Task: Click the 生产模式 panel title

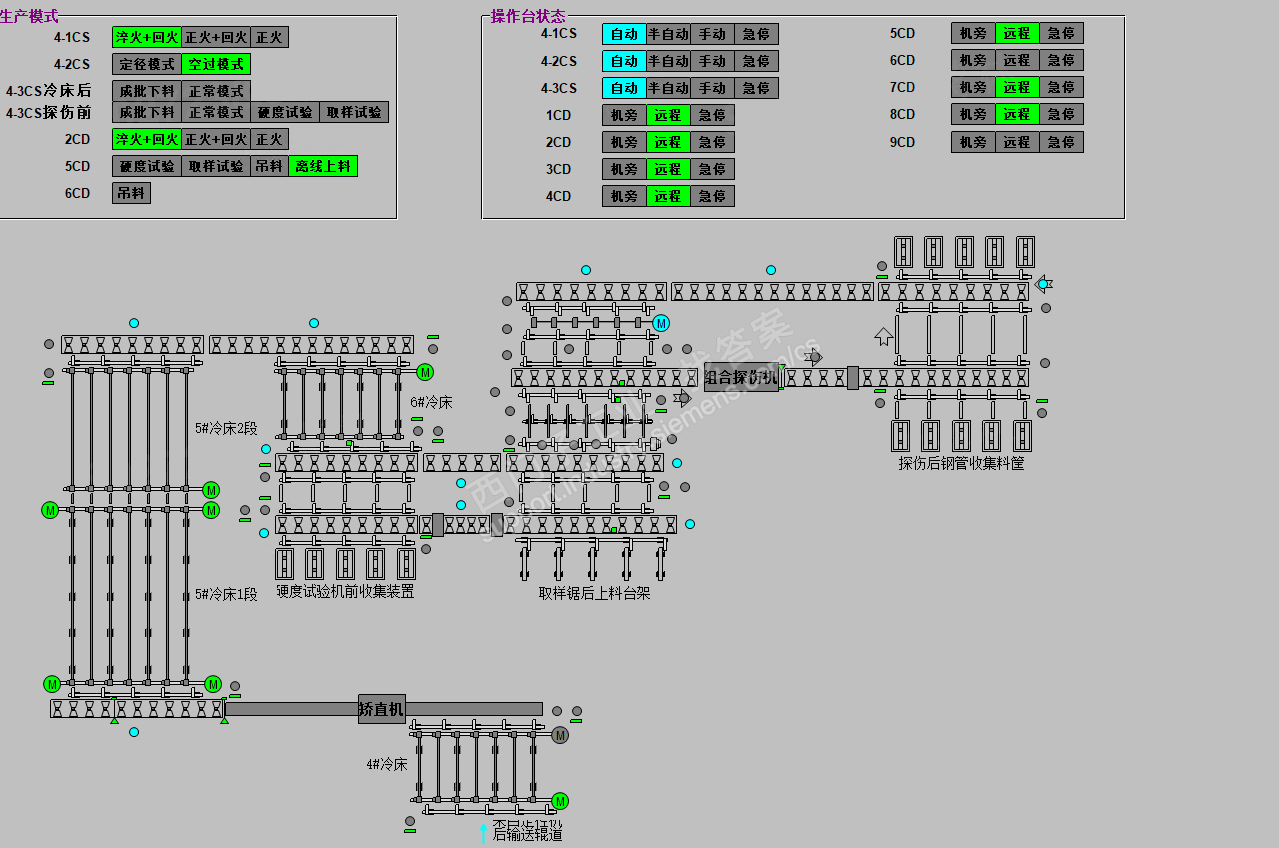Action: tap(29, 16)
